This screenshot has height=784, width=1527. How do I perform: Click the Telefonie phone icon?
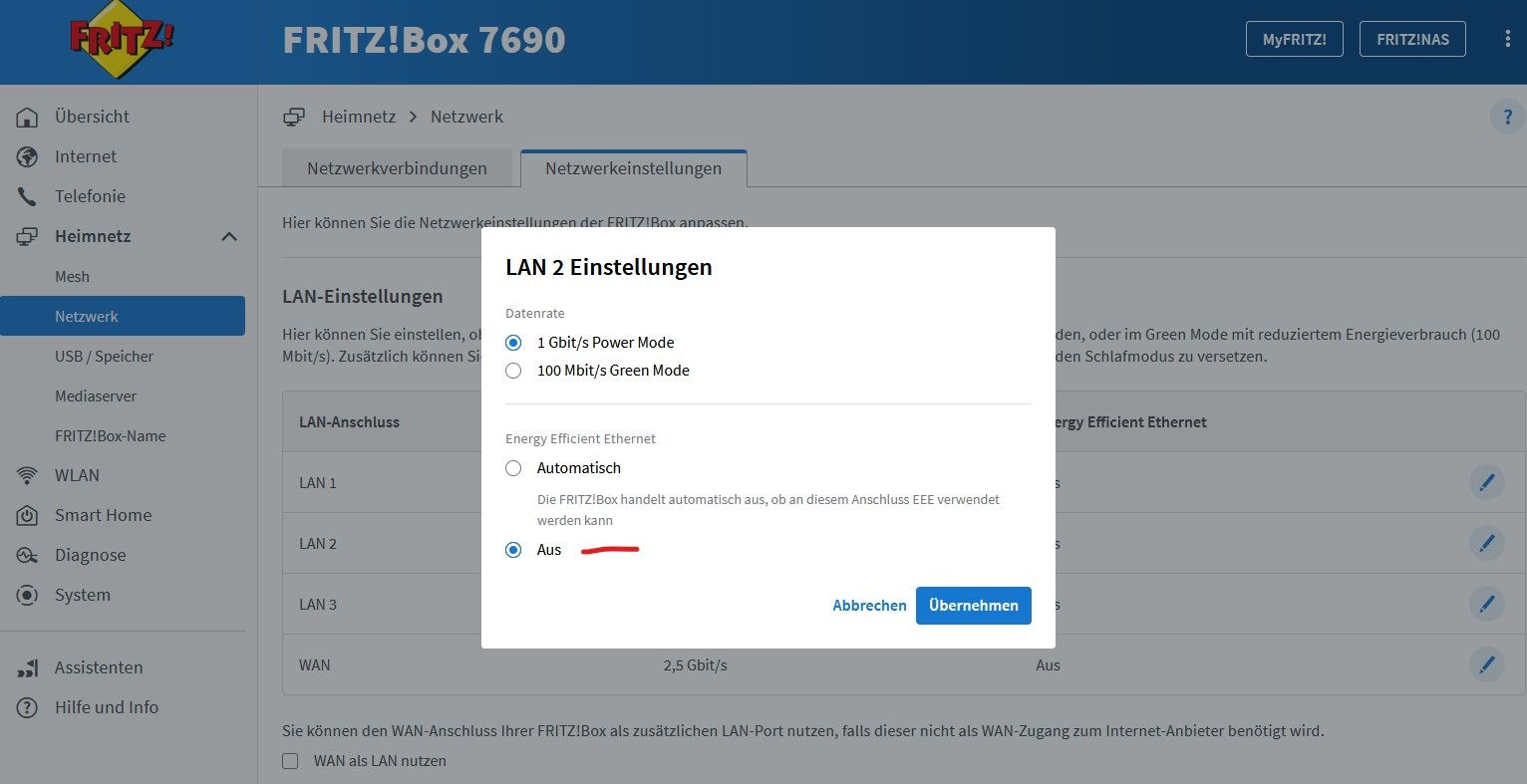(x=27, y=197)
